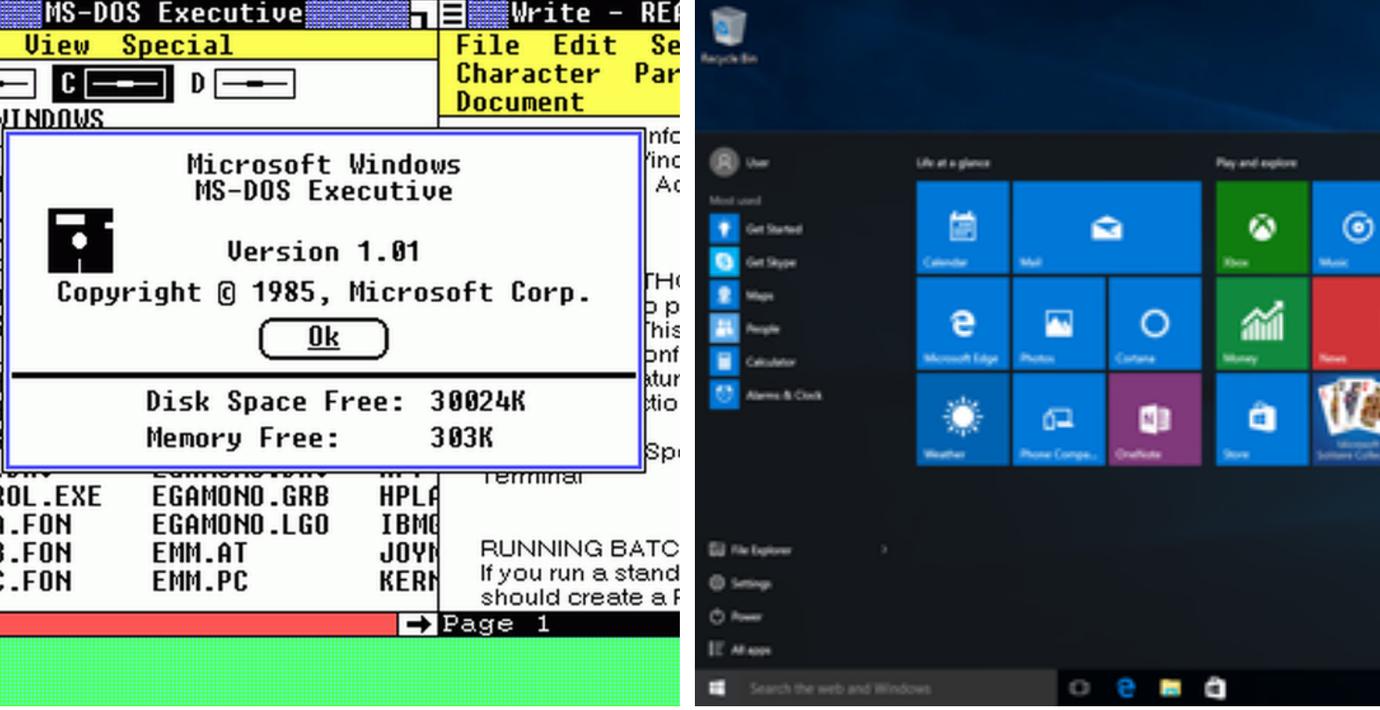Viewport: 1380px width, 710px height.
Task: Select drive C in MS-DOS Executive
Action: 113,84
